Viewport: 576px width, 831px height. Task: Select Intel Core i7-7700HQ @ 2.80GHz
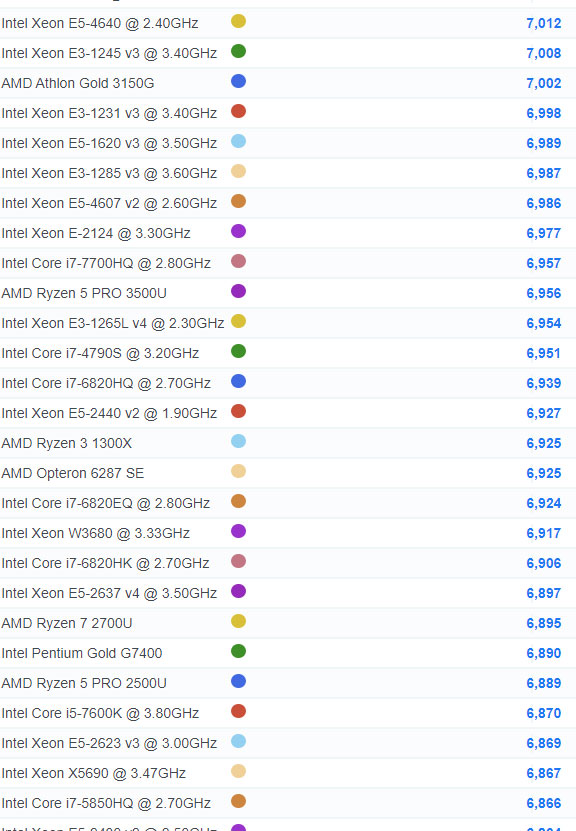point(106,263)
